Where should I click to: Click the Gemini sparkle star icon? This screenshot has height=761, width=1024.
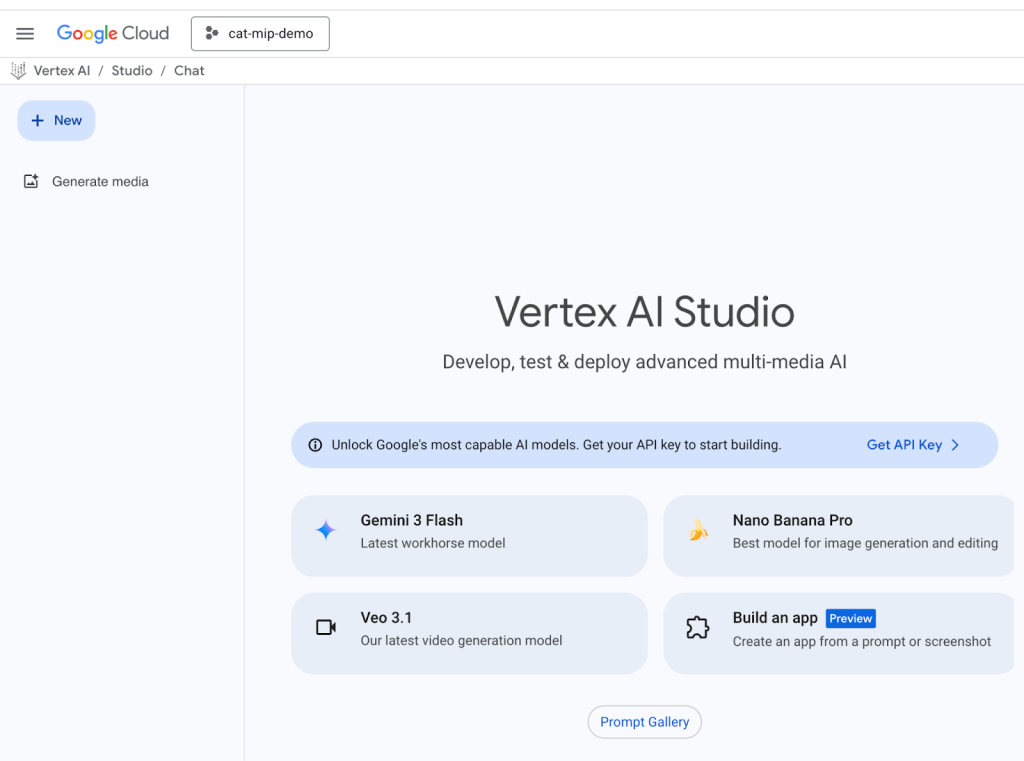(326, 531)
